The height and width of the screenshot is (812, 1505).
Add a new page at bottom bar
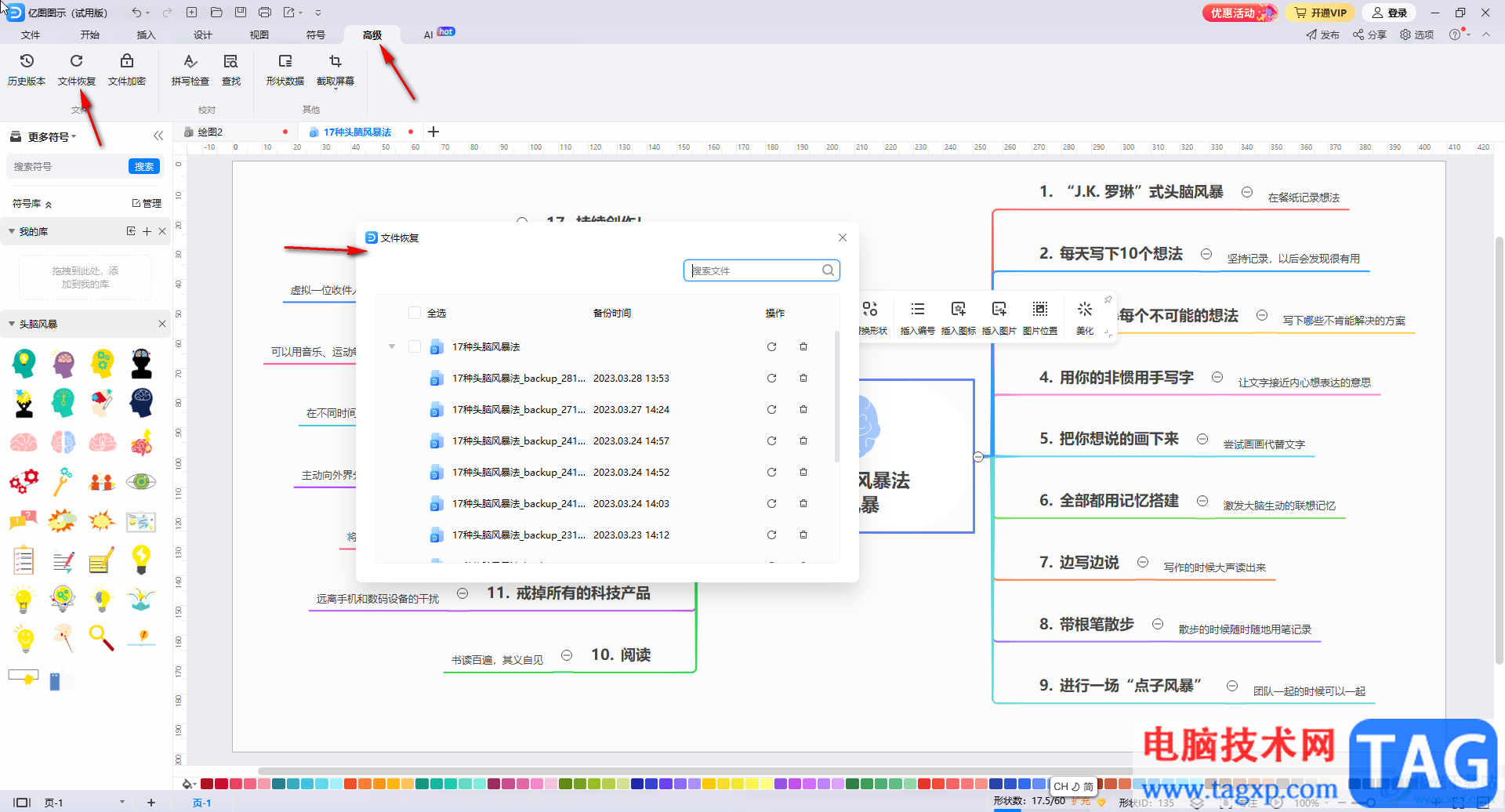pos(151,802)
